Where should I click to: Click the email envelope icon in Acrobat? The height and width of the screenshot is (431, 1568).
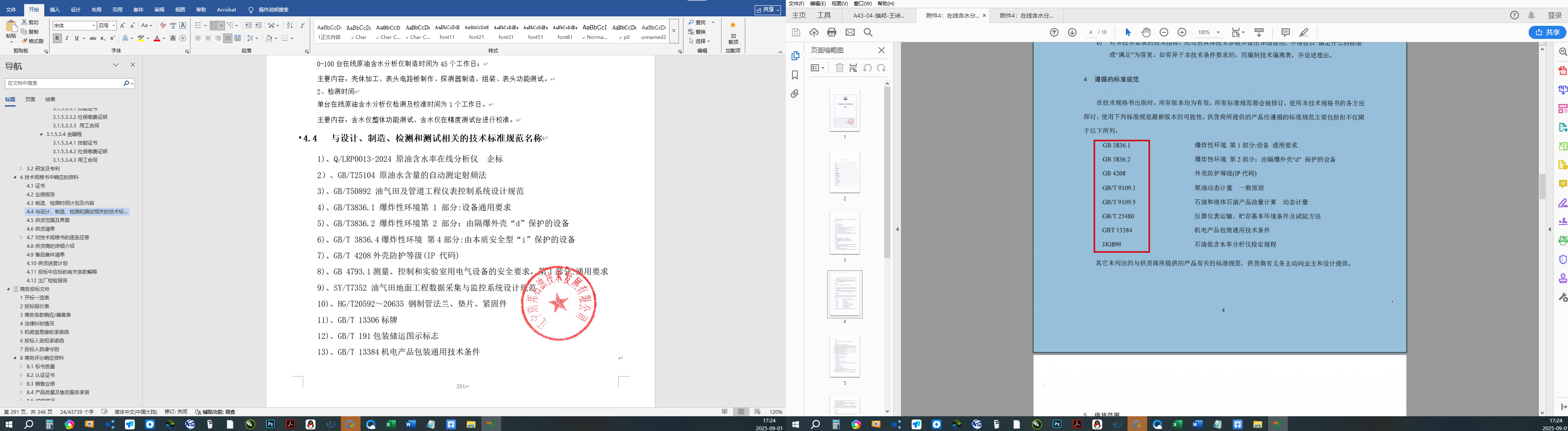[850, 32]
